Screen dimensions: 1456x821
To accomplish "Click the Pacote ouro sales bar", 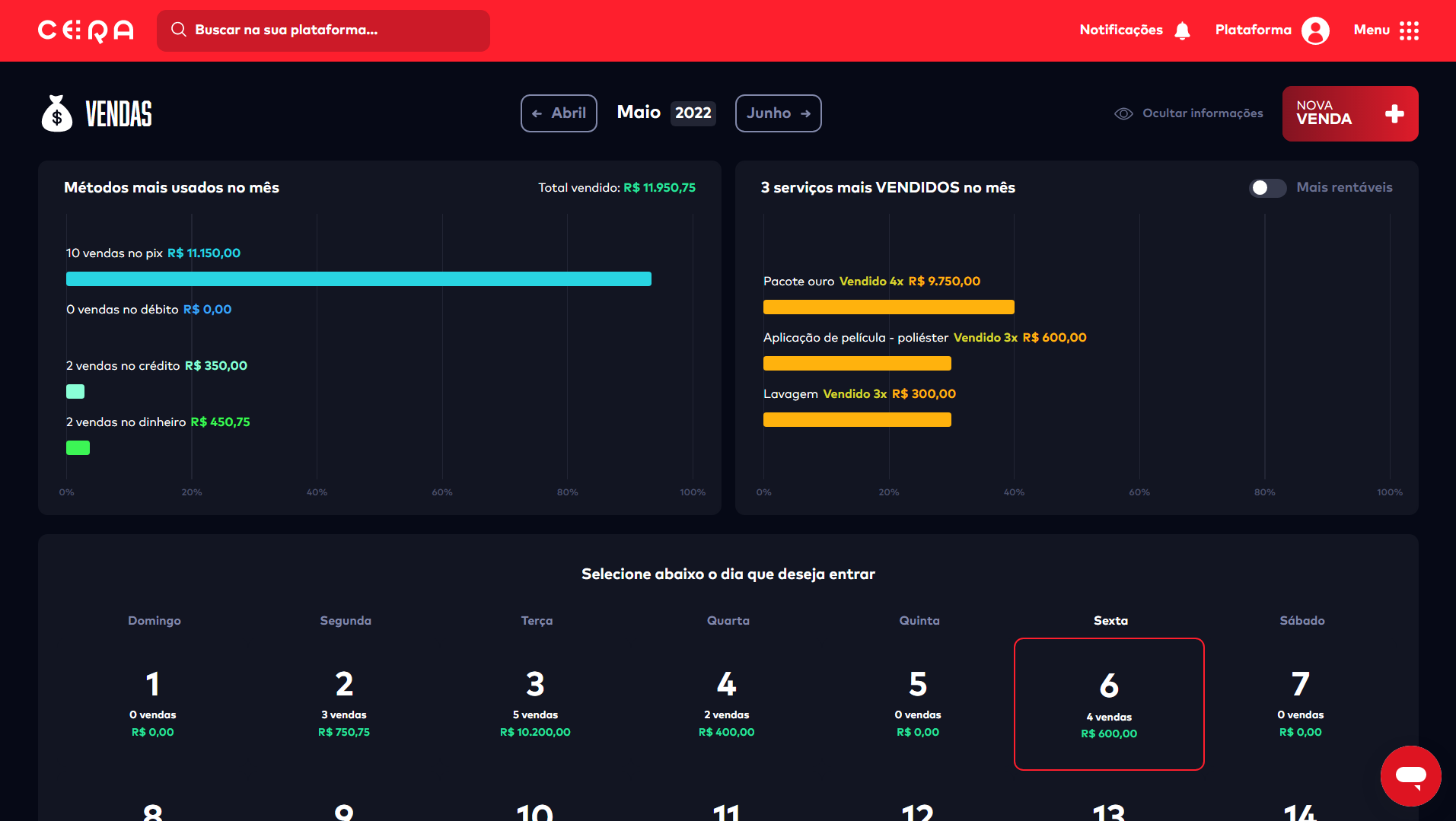I will point(888,307).
